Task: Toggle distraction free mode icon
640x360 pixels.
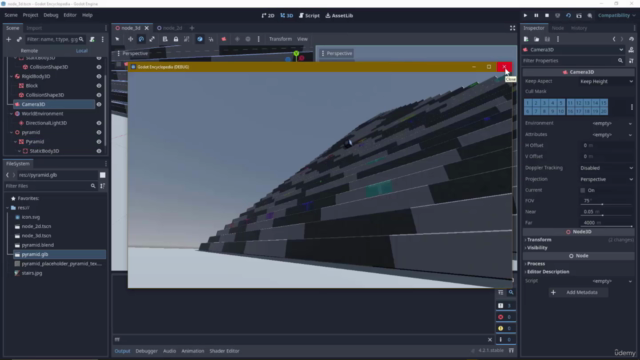Action: pyautogui.click(x=513, y=28)
